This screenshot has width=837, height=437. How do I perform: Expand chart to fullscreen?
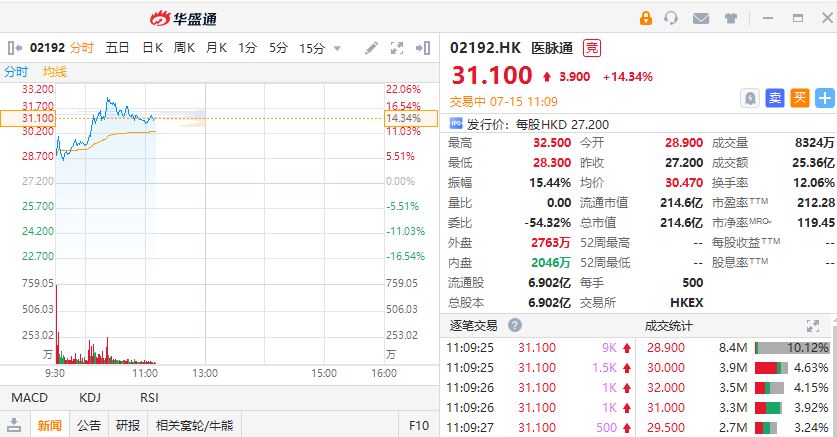397,47
